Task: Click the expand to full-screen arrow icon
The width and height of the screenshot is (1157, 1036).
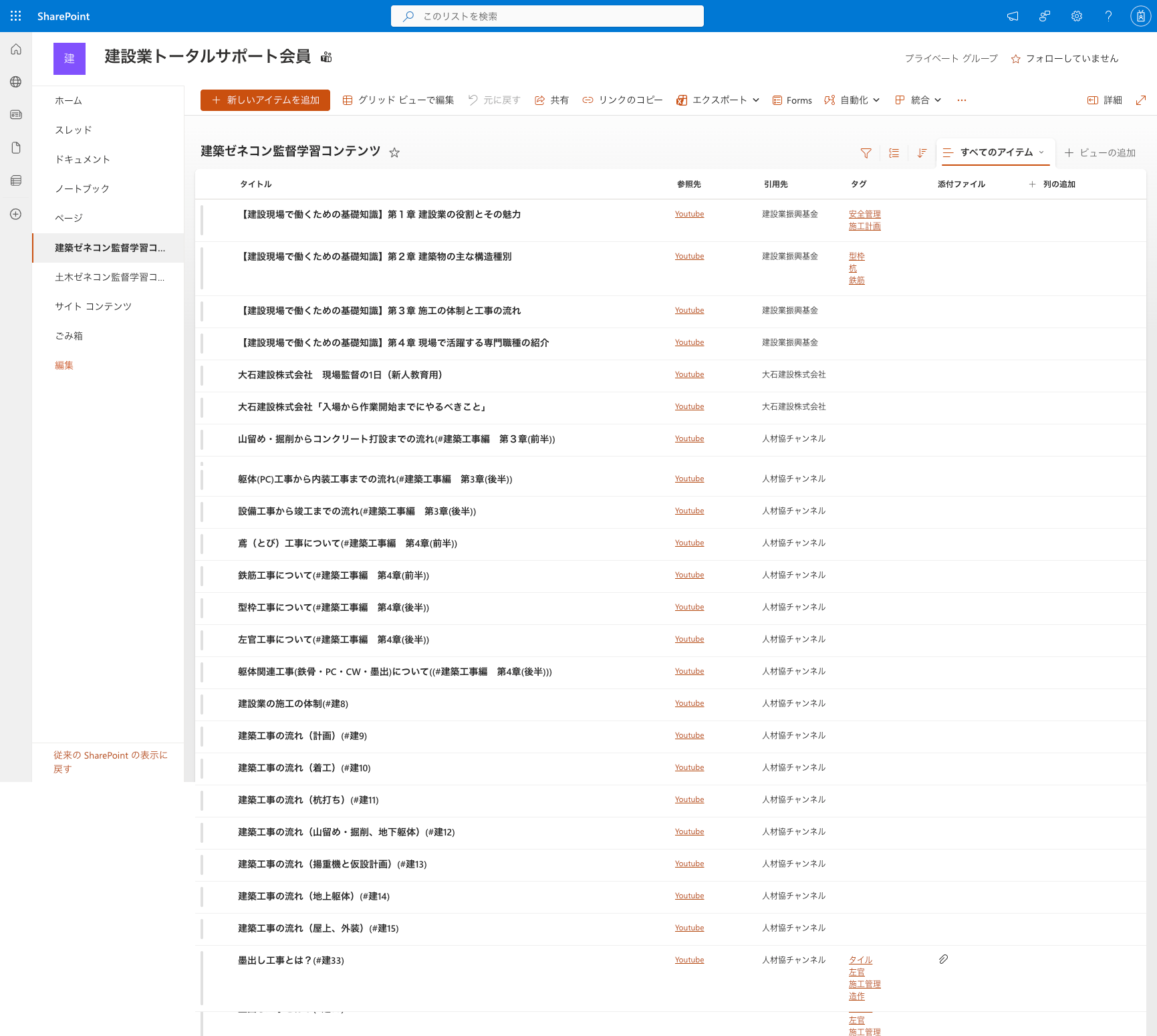Action: point(1140,100)
